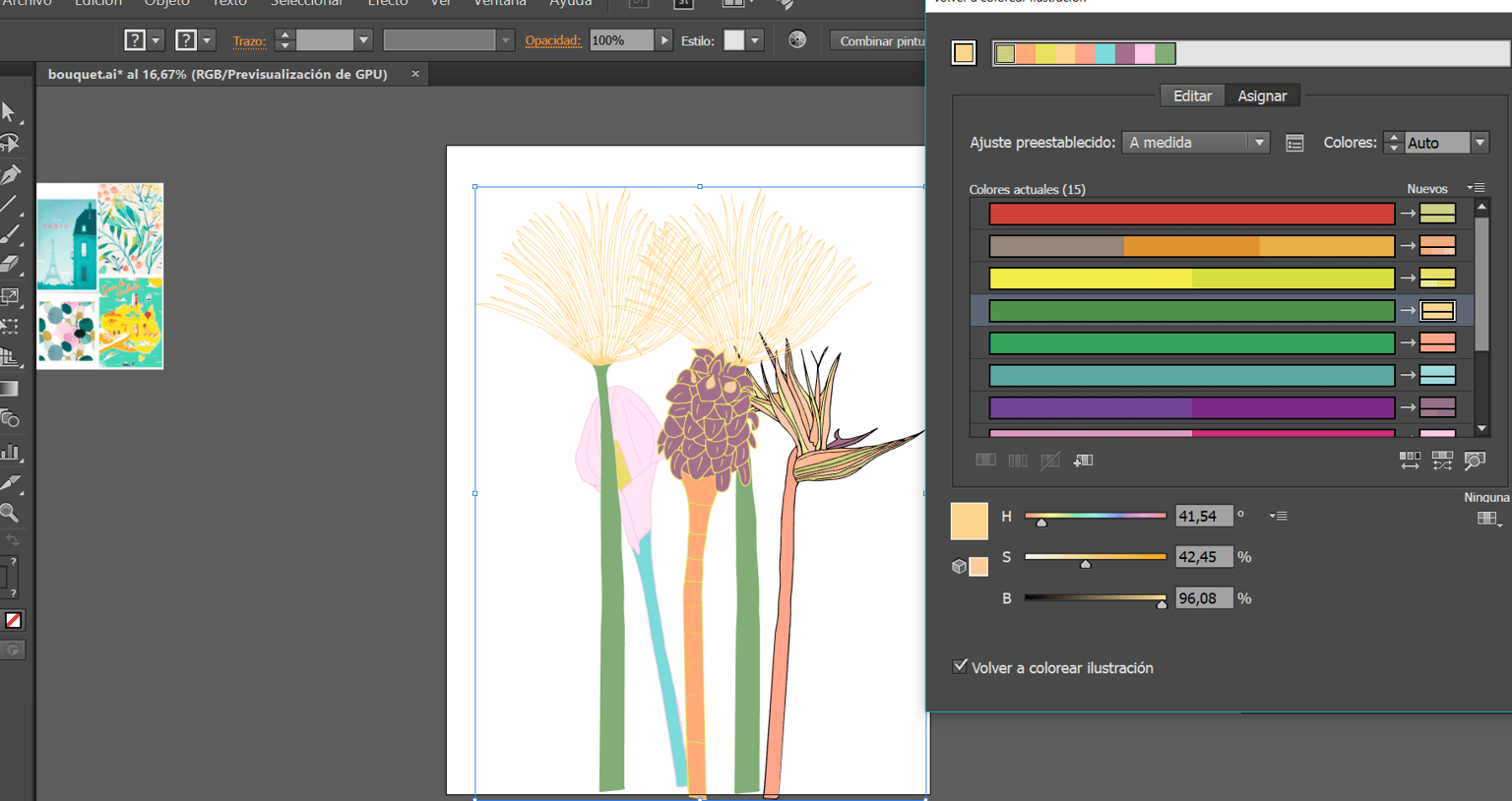
Task: Randomly change color order icon
Action: point(1410,461)
